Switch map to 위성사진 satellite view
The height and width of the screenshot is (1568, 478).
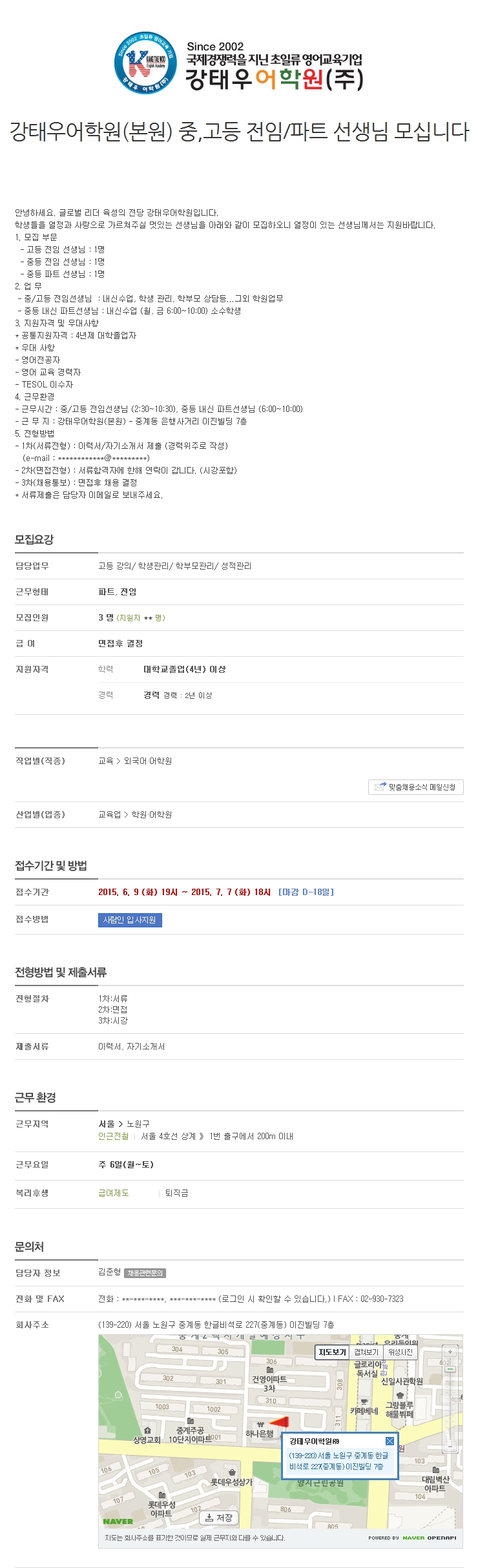click(x=400, y=1352)
